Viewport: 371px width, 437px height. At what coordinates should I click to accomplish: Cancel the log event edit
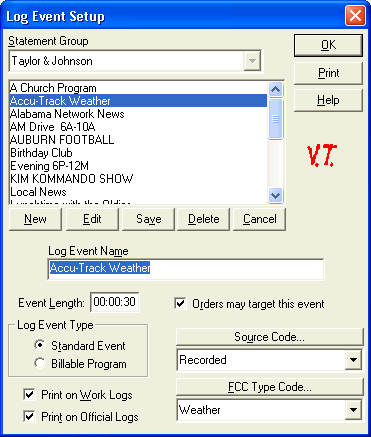pyautogui.click(x=259, y=219)
